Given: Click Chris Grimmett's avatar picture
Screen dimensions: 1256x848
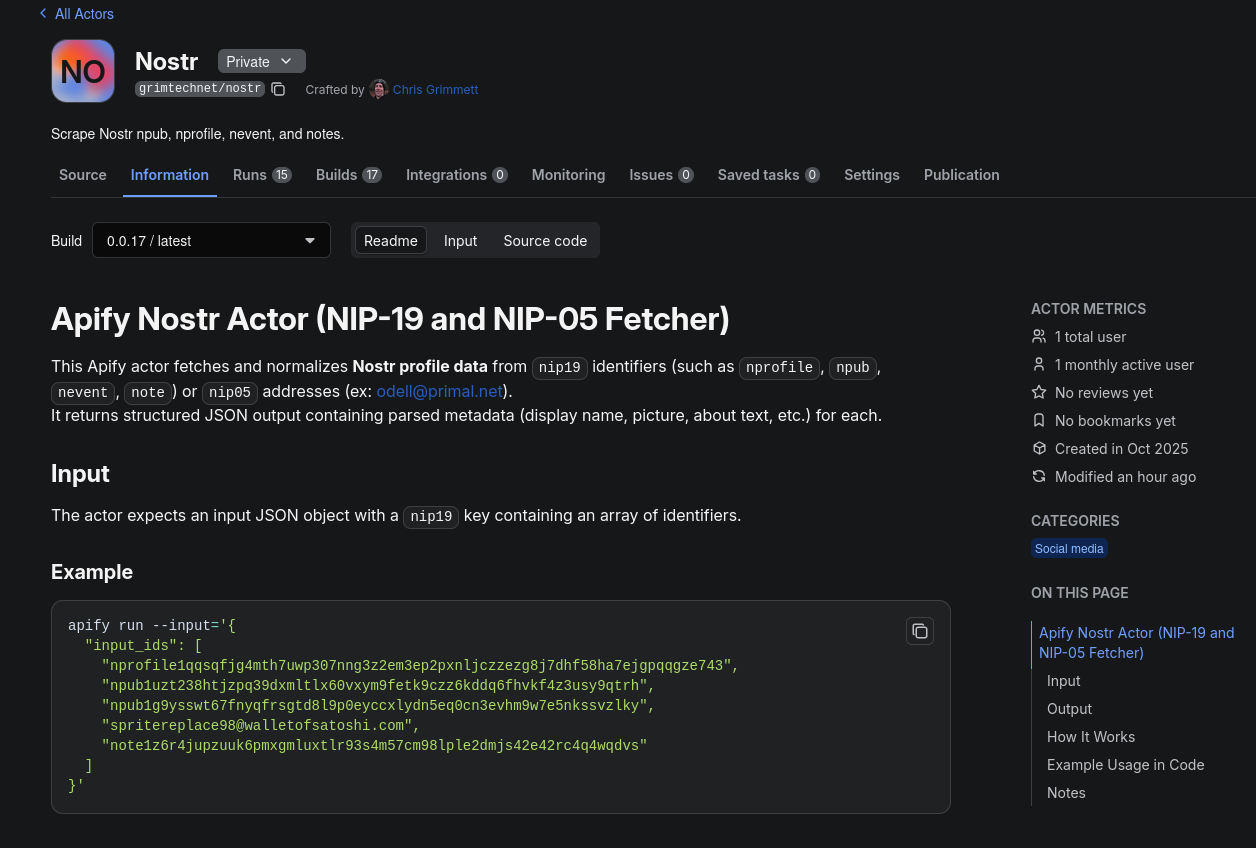Looking at the screenshot, I should coord(378,90).
